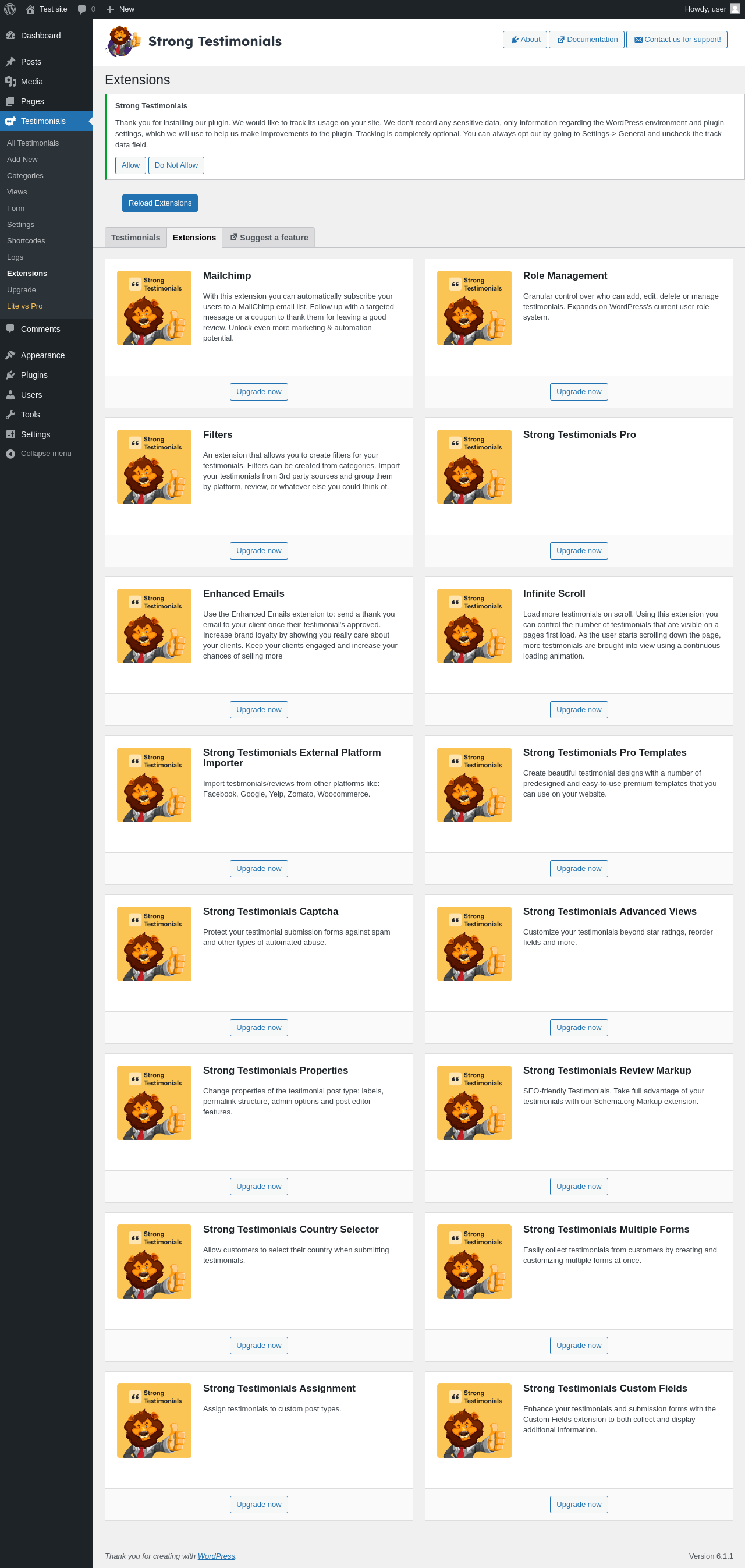Click the plus icon next to New

tap(110, 9)
